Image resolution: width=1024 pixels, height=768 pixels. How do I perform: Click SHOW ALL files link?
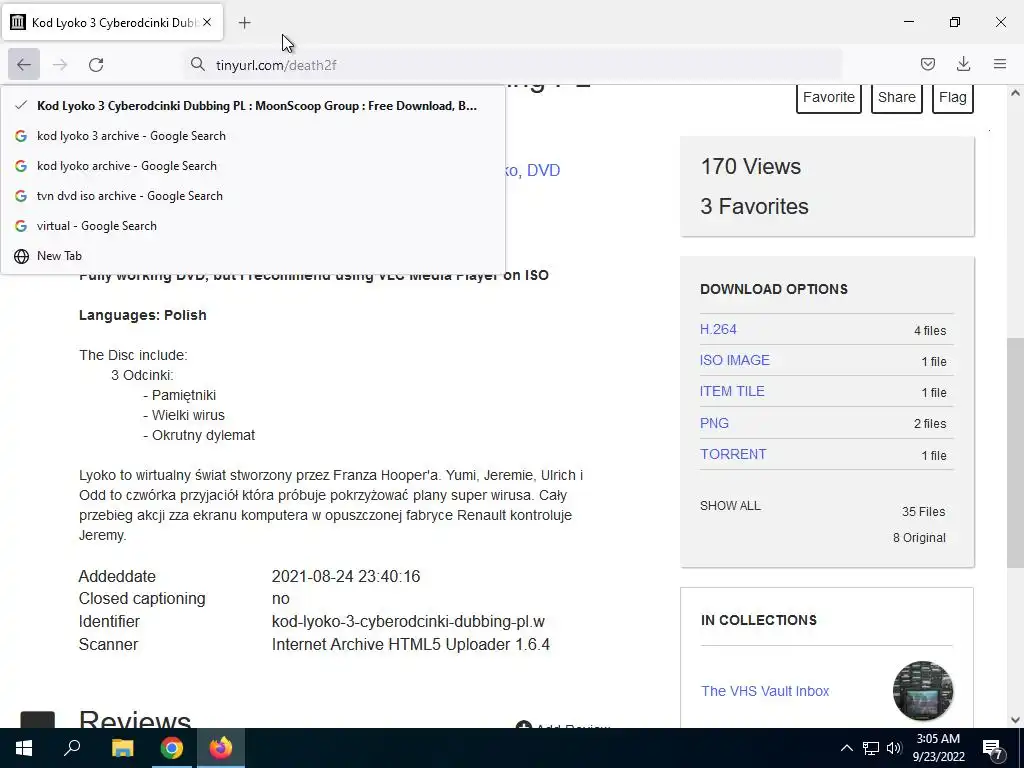730,505
